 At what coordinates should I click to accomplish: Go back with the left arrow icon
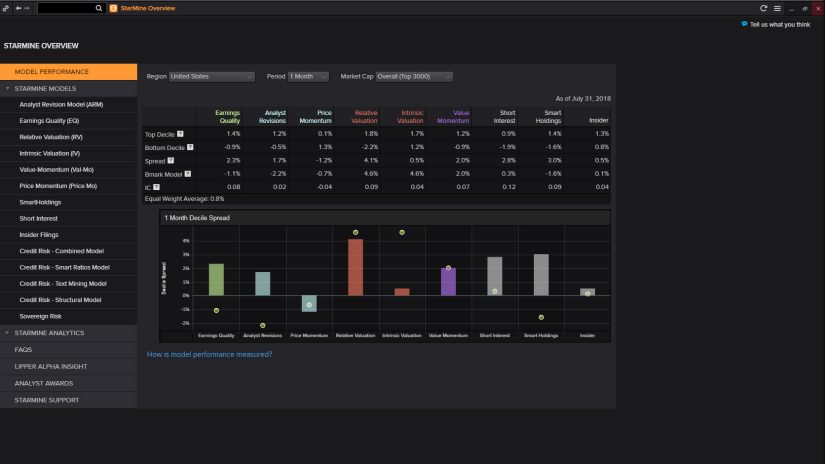18,8
